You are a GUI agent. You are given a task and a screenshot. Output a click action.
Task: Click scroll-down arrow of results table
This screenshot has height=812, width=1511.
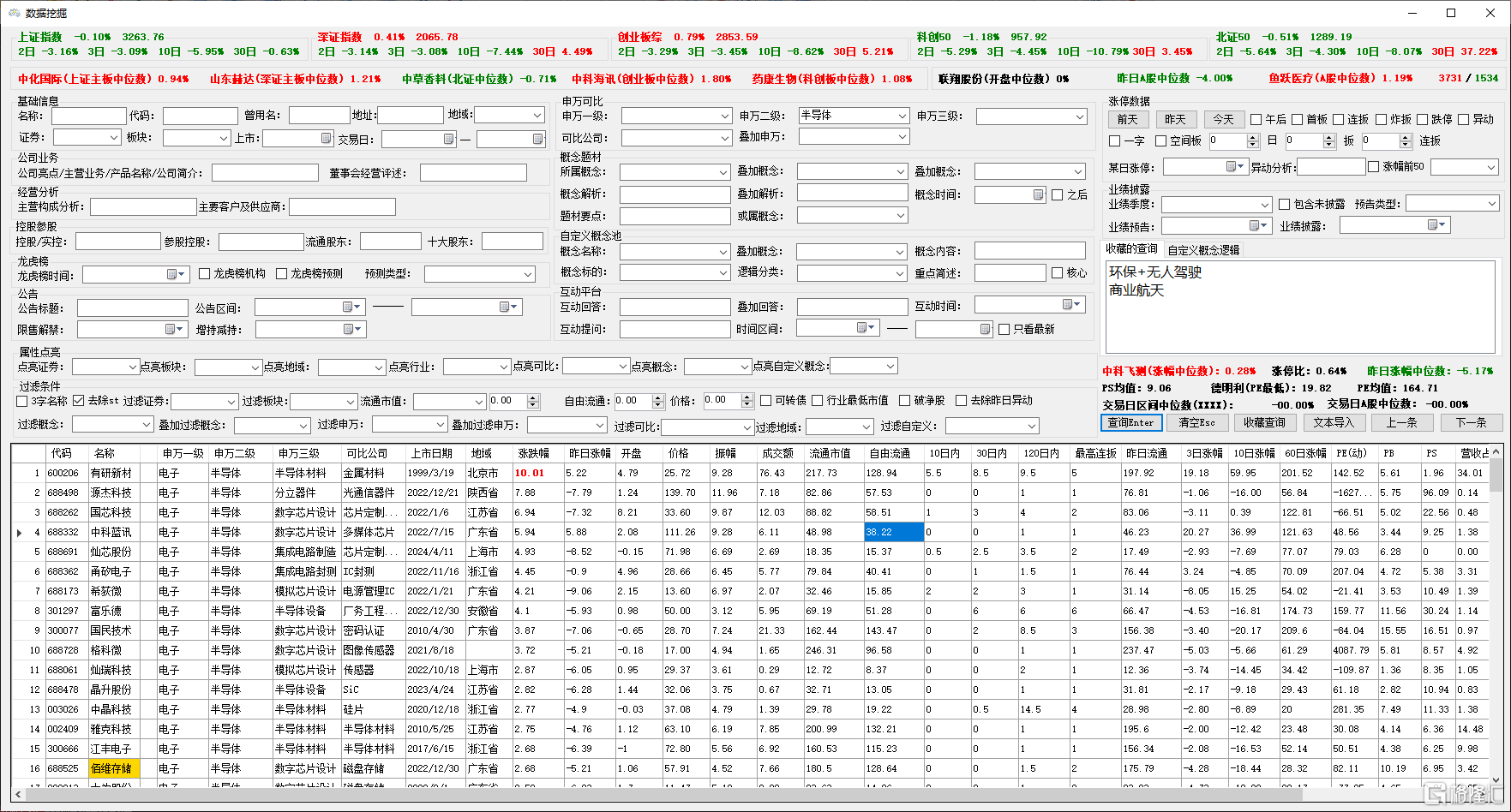point(1496,781)
